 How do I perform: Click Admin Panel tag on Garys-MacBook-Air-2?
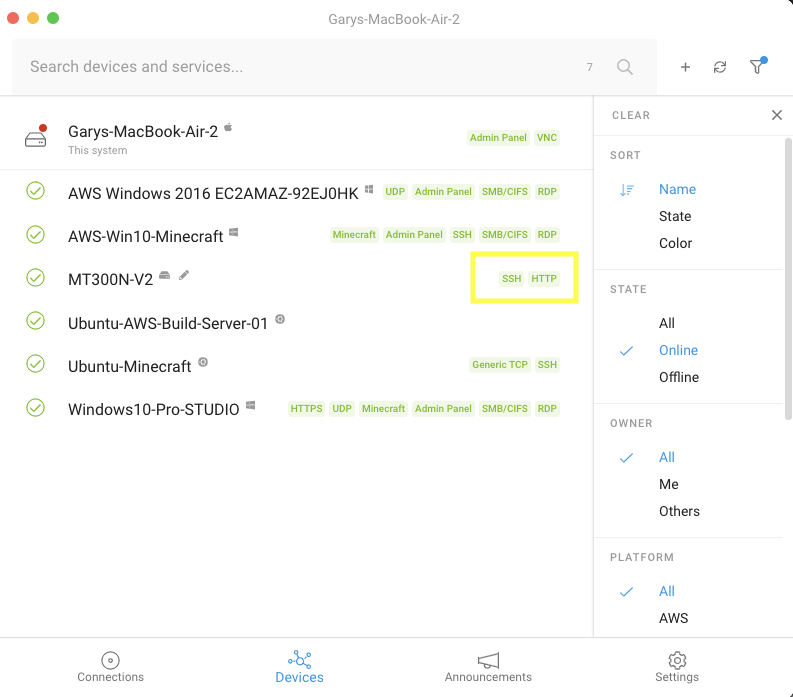click(x=498, y=138)
